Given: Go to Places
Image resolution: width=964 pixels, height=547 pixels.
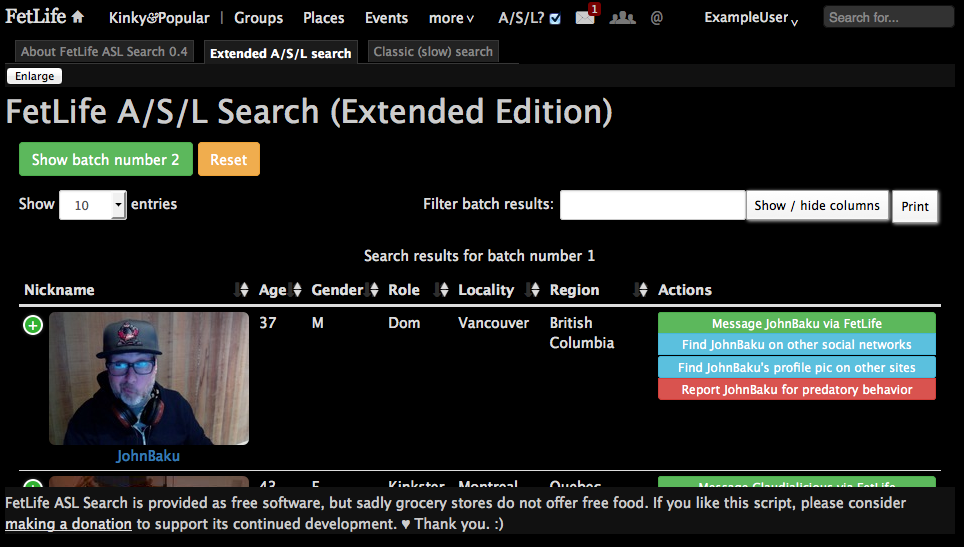Looking at the screenshot, I should 323,18.
